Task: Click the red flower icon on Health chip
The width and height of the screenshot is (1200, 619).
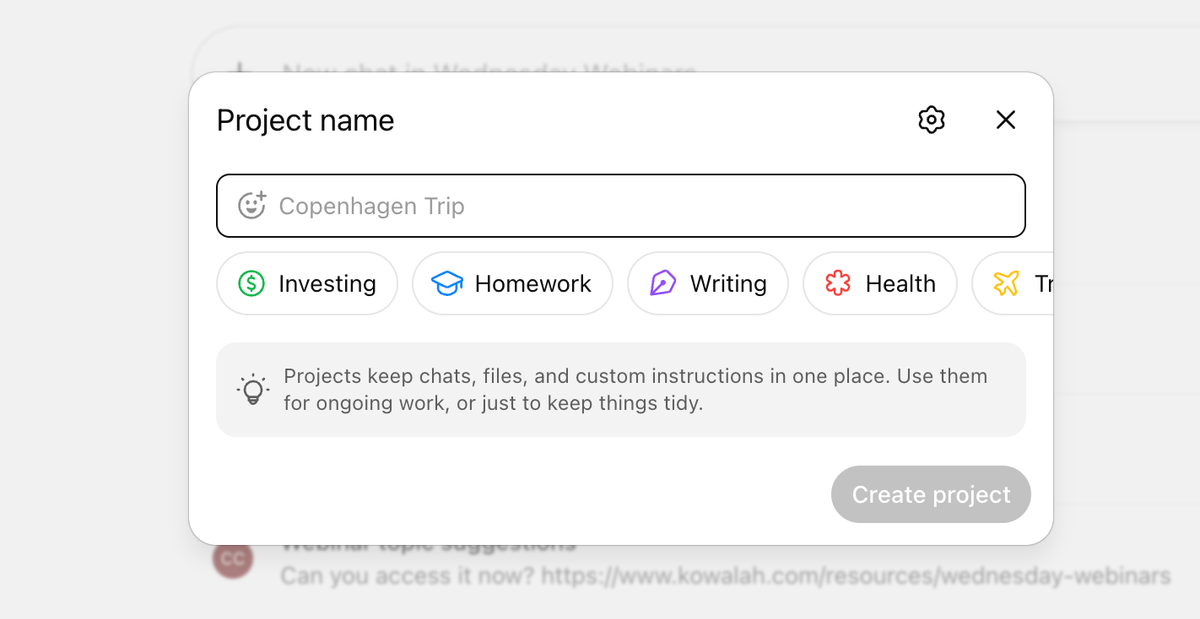Action: pos(838,283)
